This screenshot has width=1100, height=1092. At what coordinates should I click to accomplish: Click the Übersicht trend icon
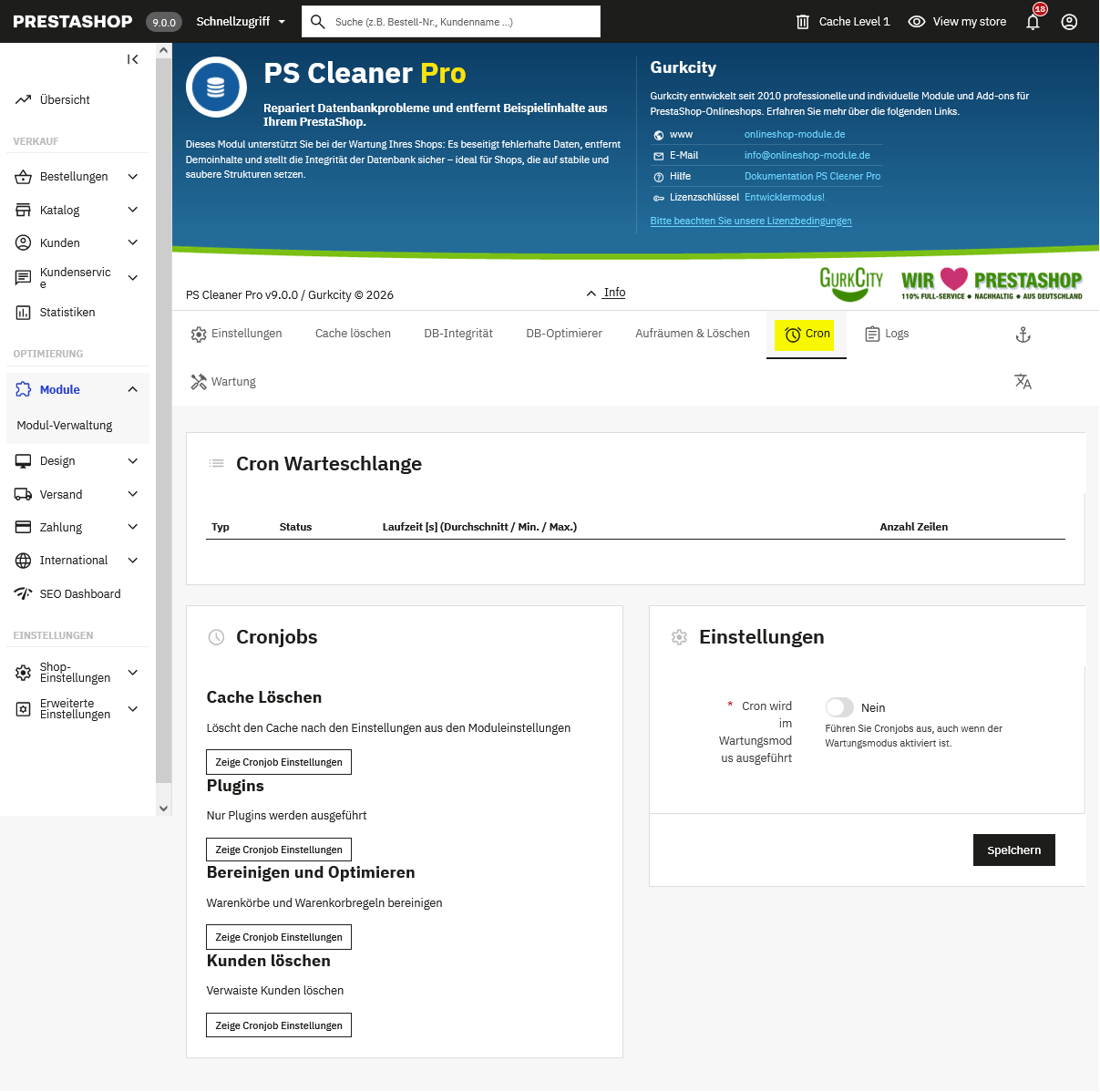coord(24,100)
